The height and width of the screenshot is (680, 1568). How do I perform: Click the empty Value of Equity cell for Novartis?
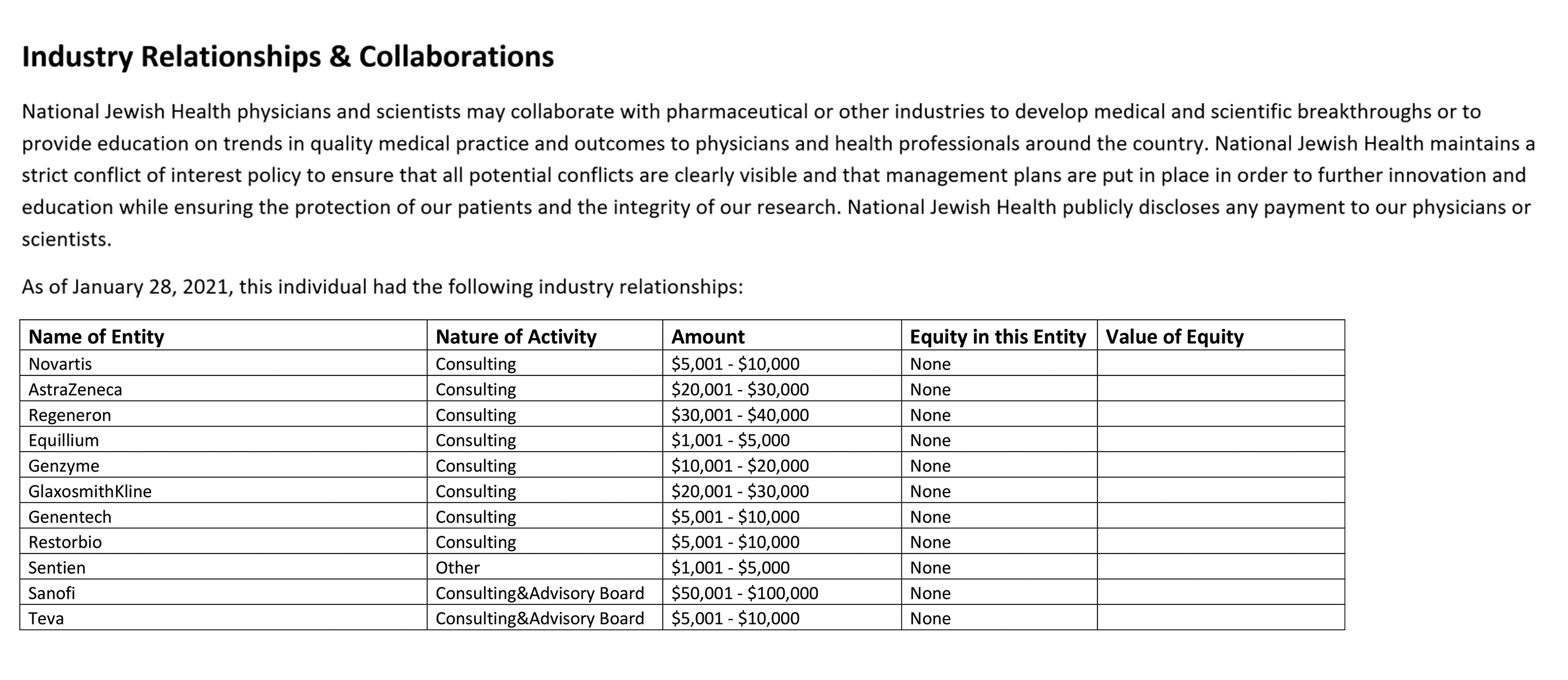(1221, 363)
